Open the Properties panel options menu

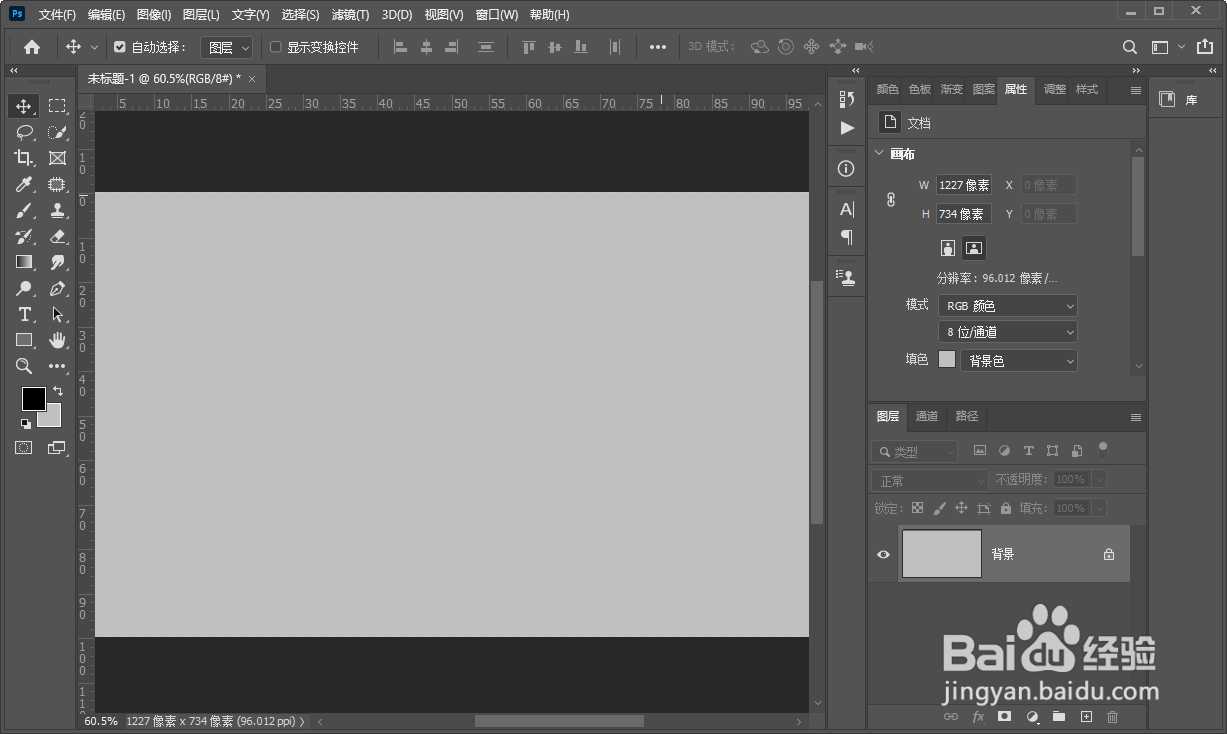coord(1136,90)
